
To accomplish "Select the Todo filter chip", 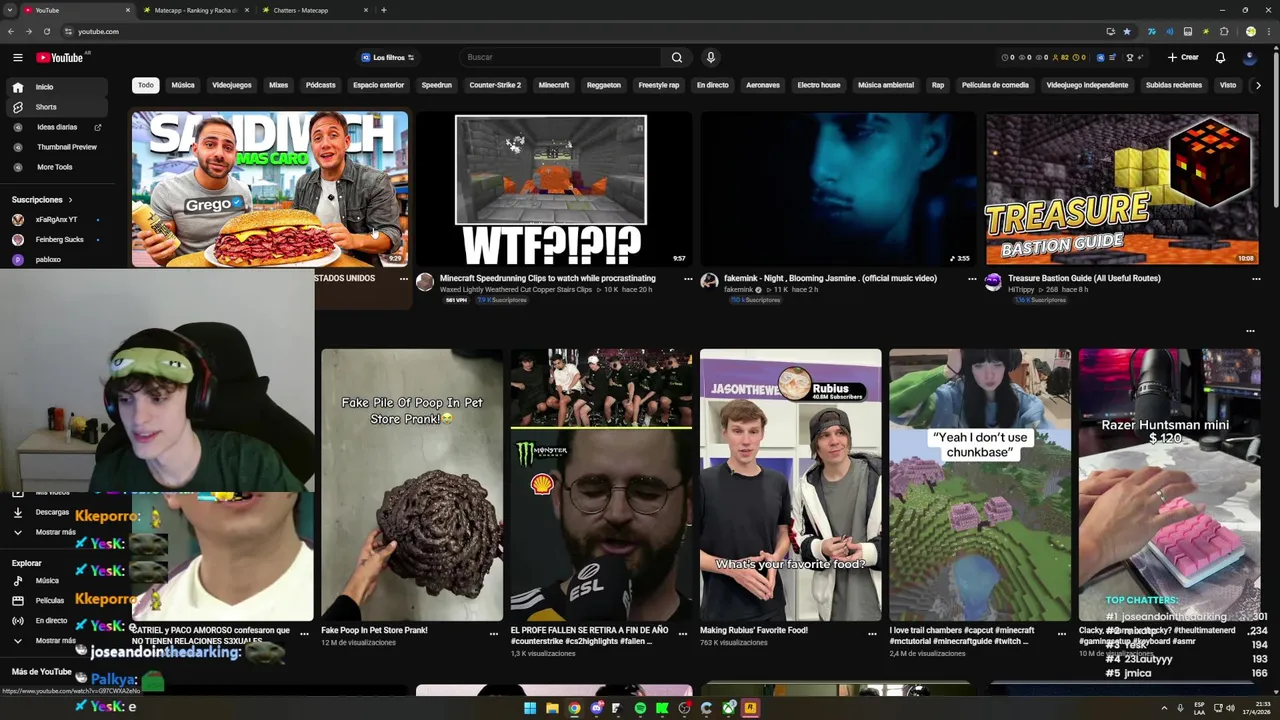I will point(146,85).
